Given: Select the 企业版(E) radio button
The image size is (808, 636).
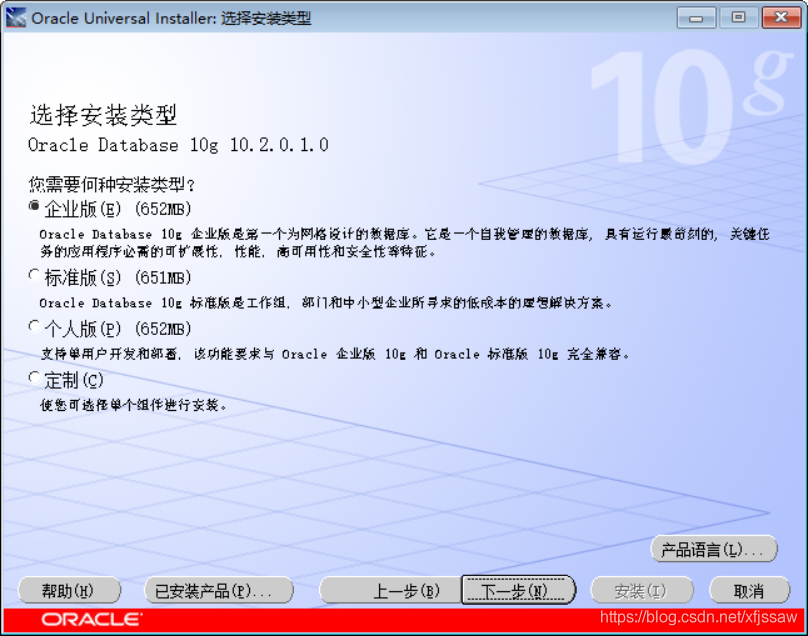Looking at the screenshot, I should coord(34,206).
